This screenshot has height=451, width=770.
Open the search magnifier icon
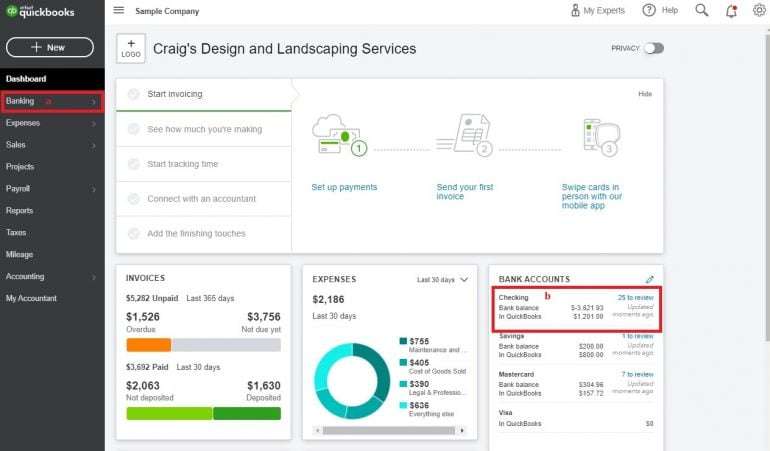[702, 10]
